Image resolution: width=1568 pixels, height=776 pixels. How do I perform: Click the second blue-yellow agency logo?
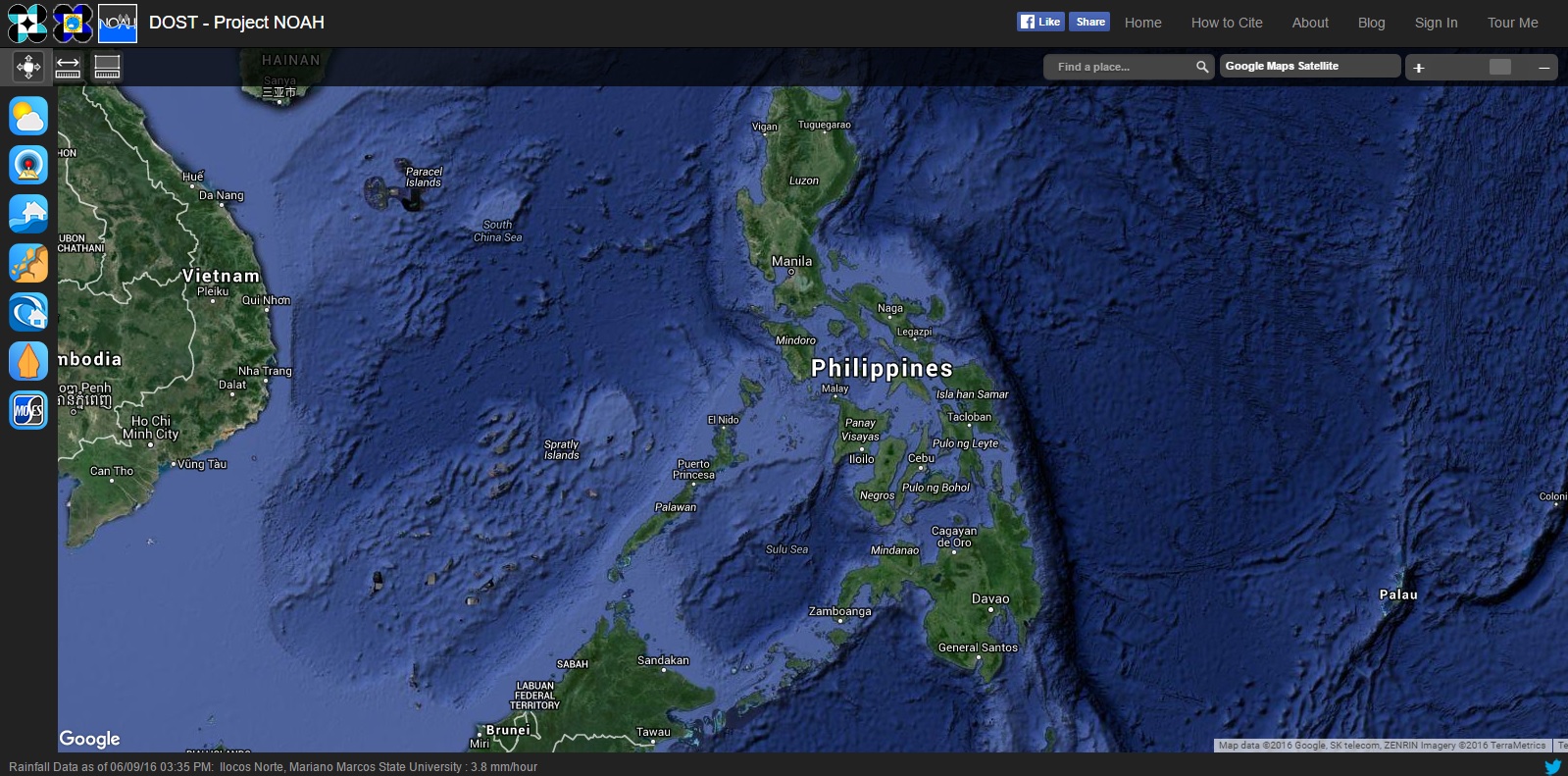pos(73,23)
